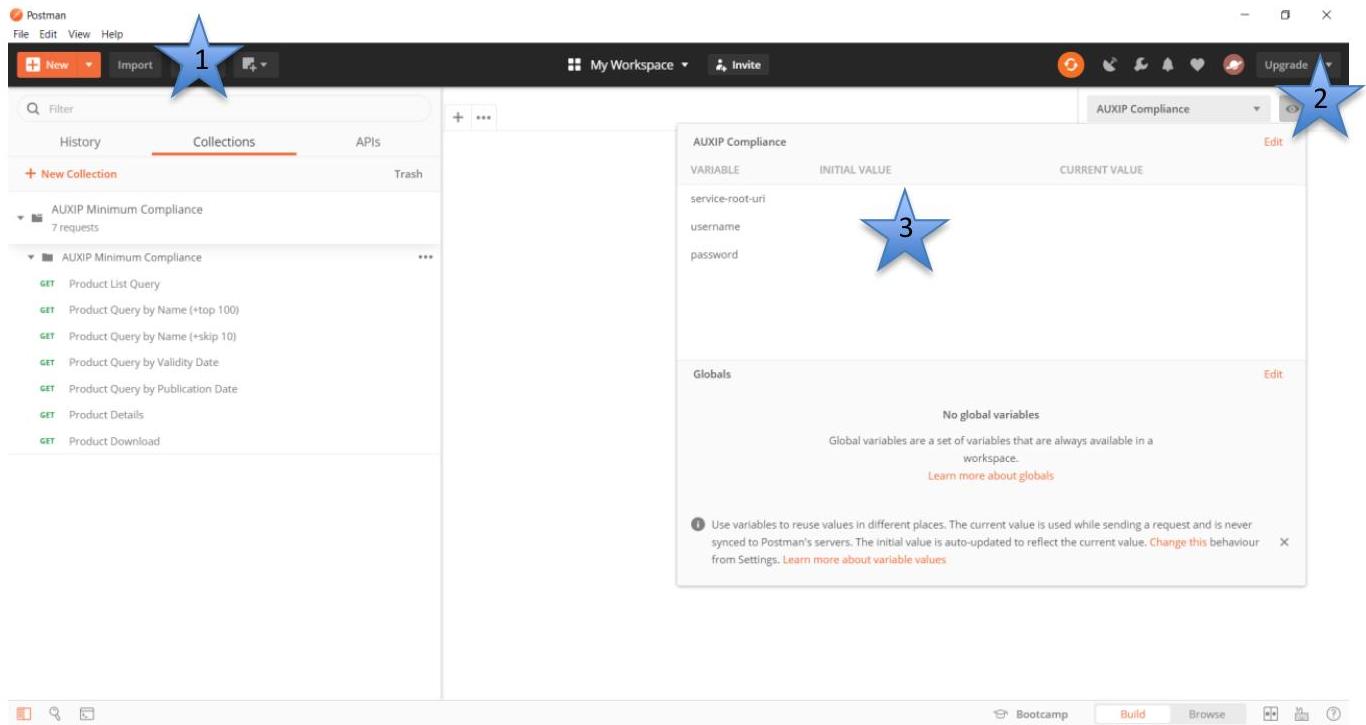Open the Trash link

(408, 174)
